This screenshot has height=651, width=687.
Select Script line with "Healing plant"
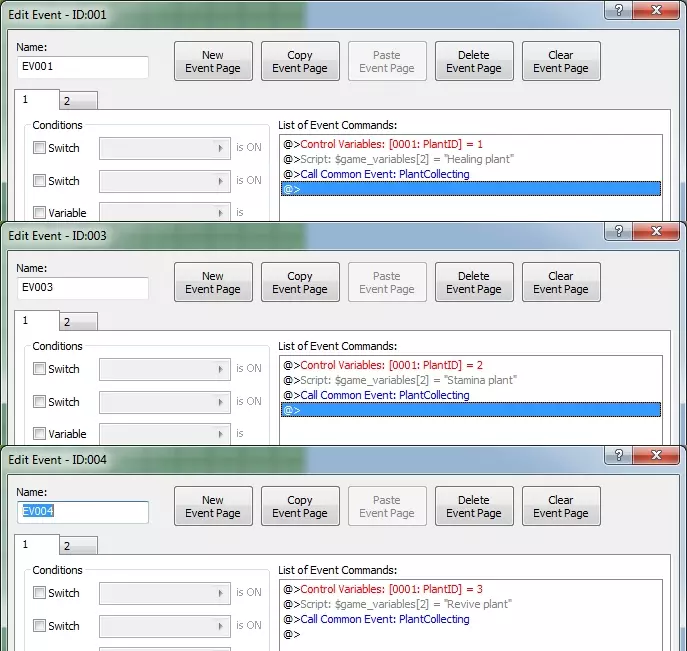[x=471, y=159]
